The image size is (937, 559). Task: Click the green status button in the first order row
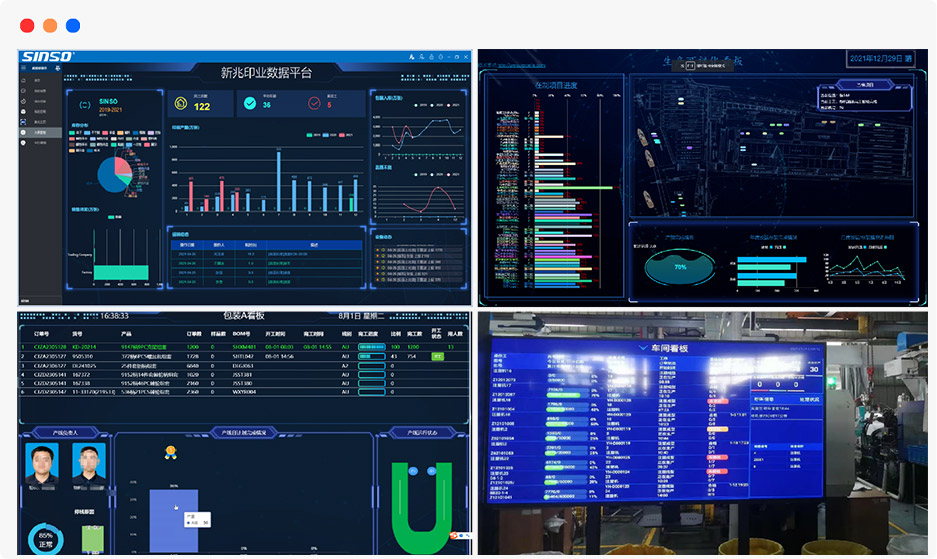(x=437, y=356)
